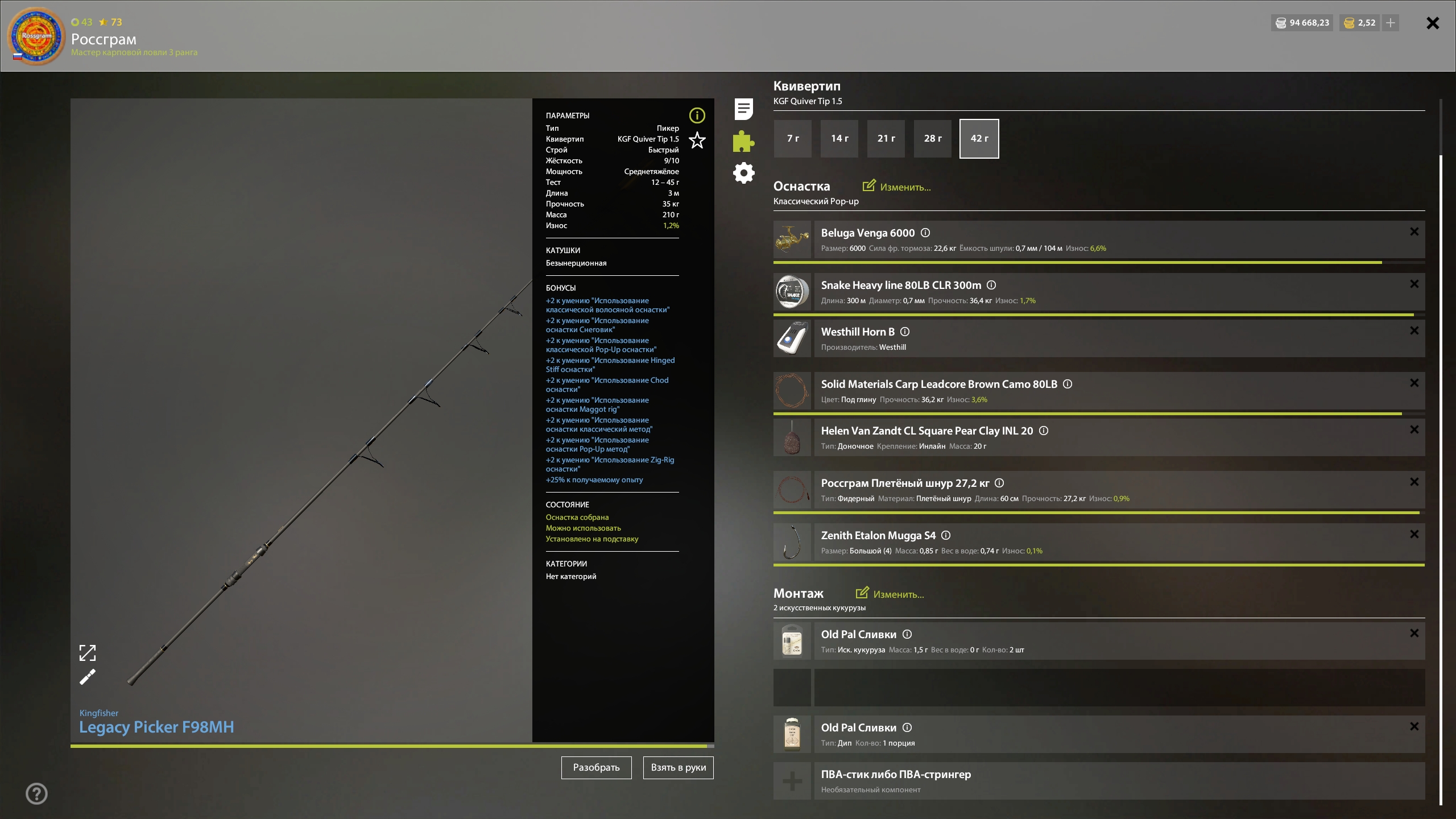The image size is (1456, 819).
Task: Click the add currency plus button
Action: click(x=1391, y=23)
